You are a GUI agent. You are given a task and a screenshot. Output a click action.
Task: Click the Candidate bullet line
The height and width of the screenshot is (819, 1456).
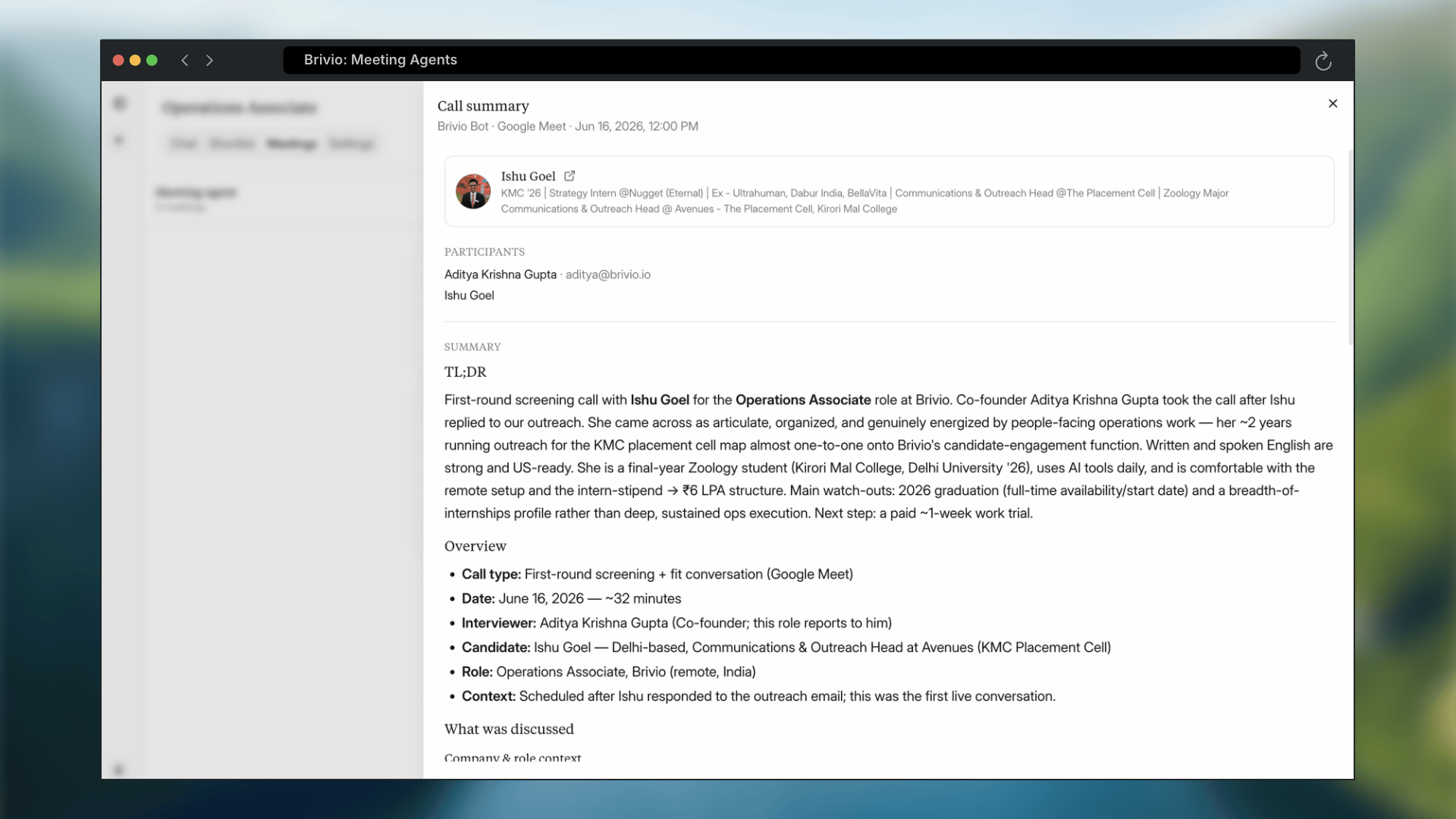(x=786, y=647)
